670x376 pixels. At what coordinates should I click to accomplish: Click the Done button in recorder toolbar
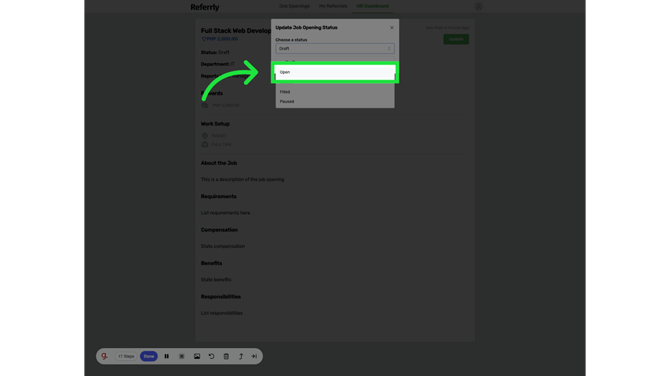(149, 356)
